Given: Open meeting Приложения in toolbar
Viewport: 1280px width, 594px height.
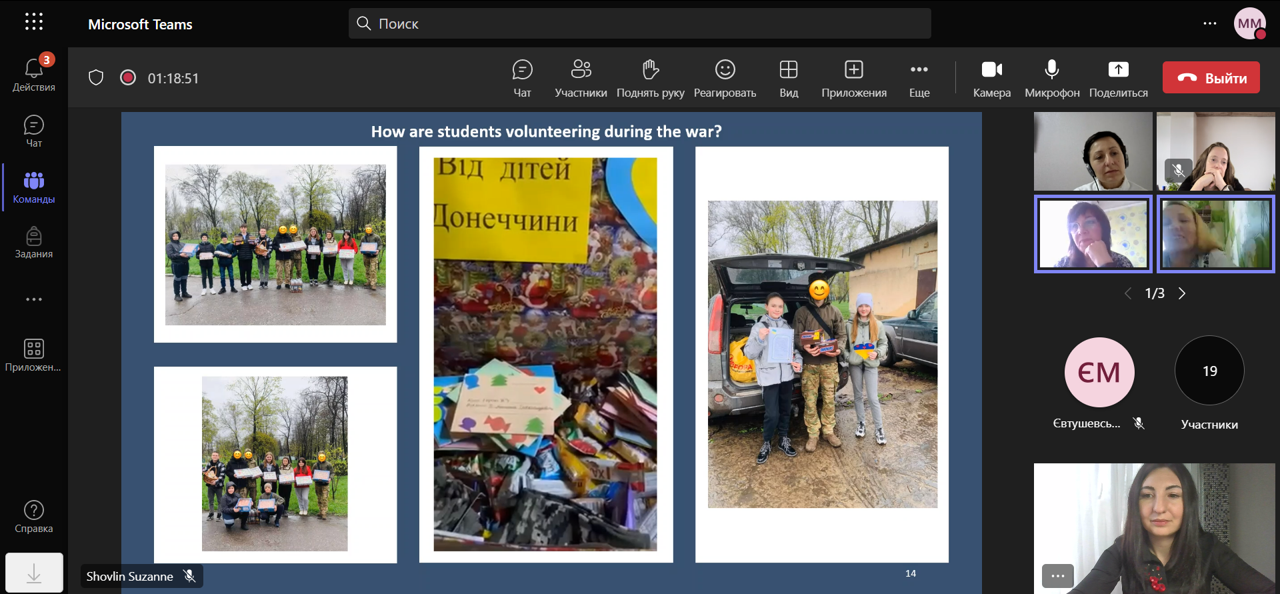Looking at the screenshot, I should [x=854, y=78].
